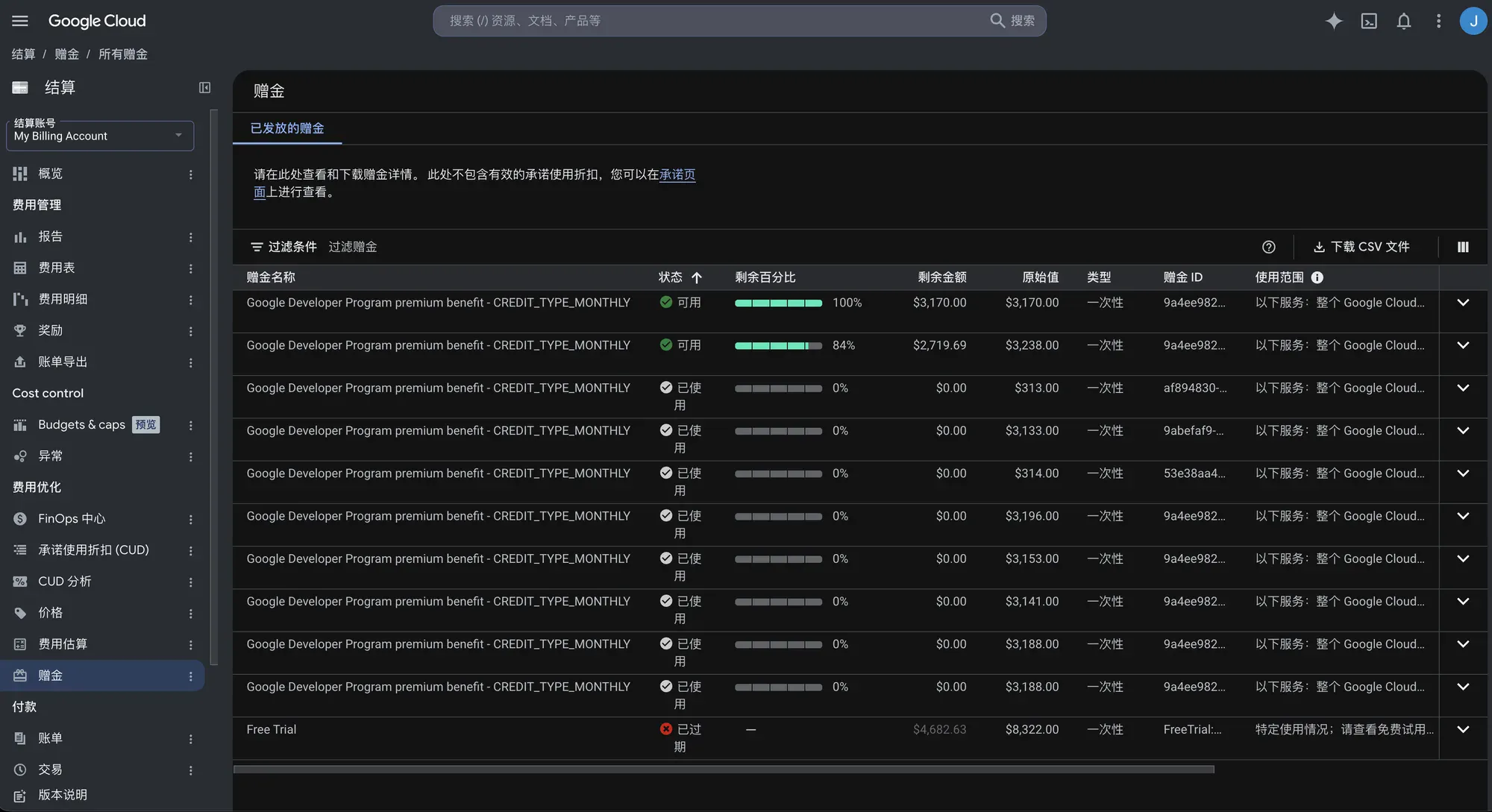The width and height of the screenshot is (1492, 812).
Task: Open 费用估算 in the sidebar
Action: tap(63, 644)
